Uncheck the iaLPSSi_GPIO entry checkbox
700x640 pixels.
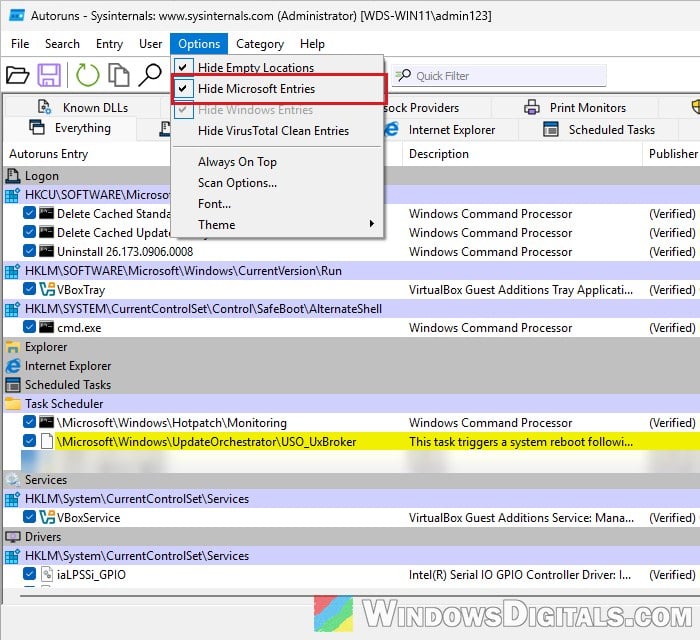click(29, 574)
